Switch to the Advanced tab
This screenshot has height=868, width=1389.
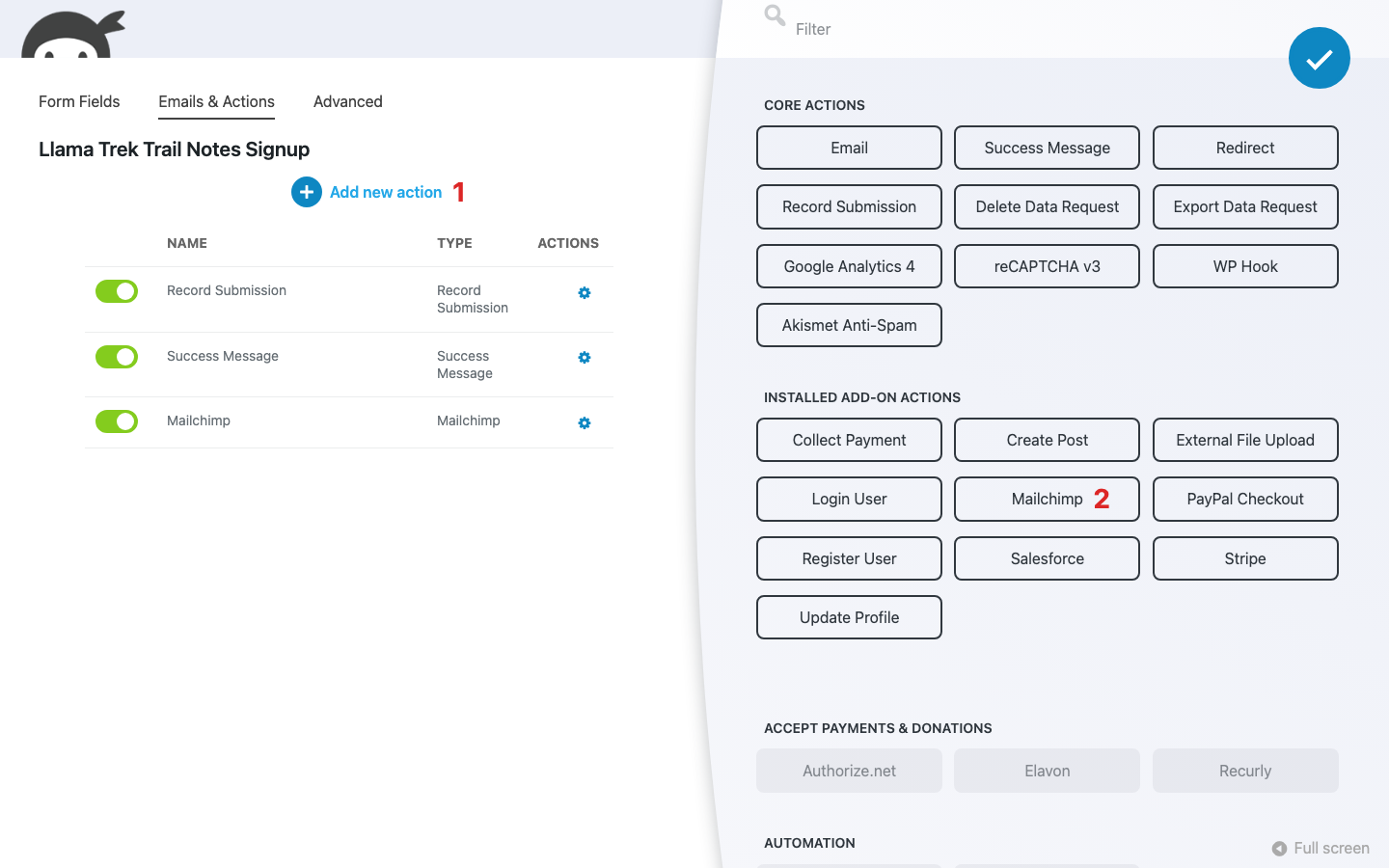pos(348,101)
